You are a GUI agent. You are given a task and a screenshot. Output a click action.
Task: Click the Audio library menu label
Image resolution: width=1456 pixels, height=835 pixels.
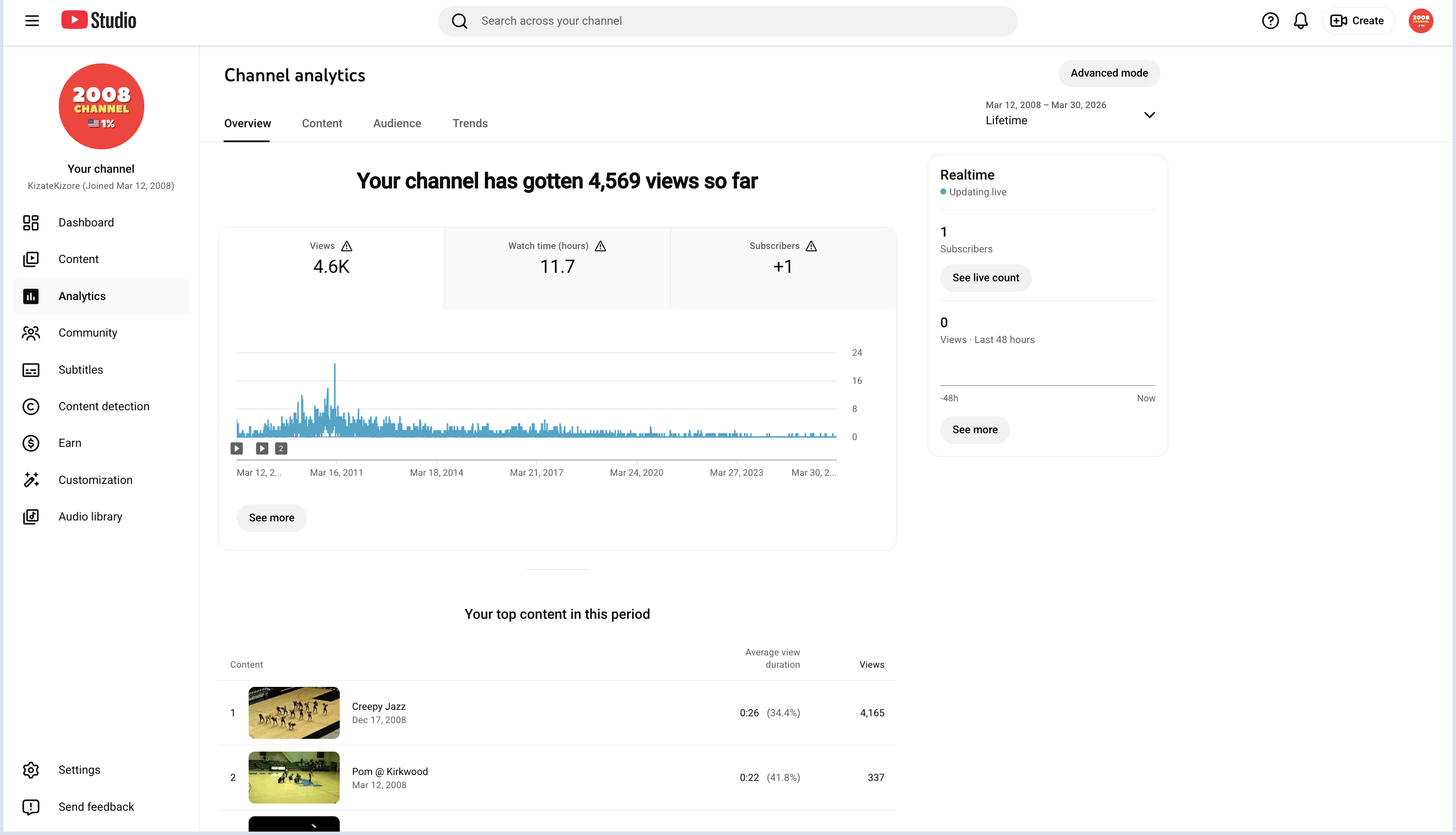pos(90,517)
